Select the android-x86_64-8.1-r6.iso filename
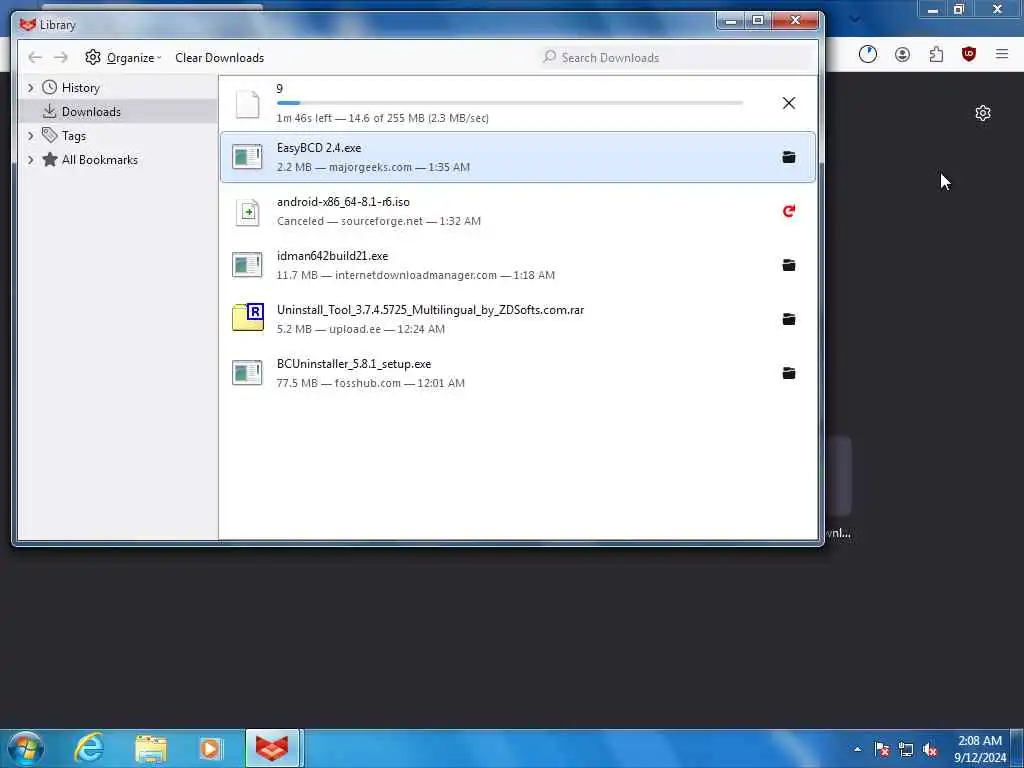 [x=343, y=202]
